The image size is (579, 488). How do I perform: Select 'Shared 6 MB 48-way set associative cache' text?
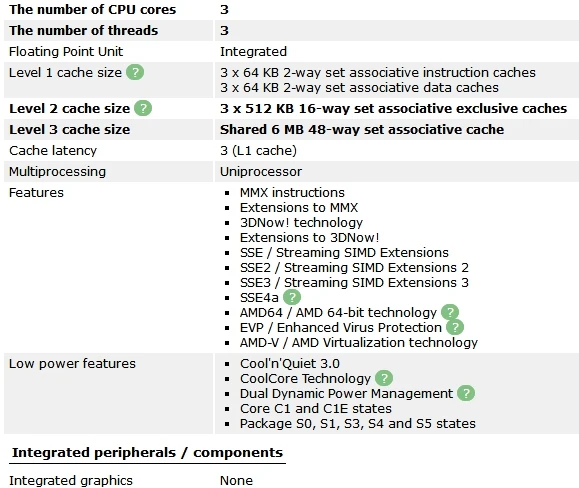click(x=362, y=130)
